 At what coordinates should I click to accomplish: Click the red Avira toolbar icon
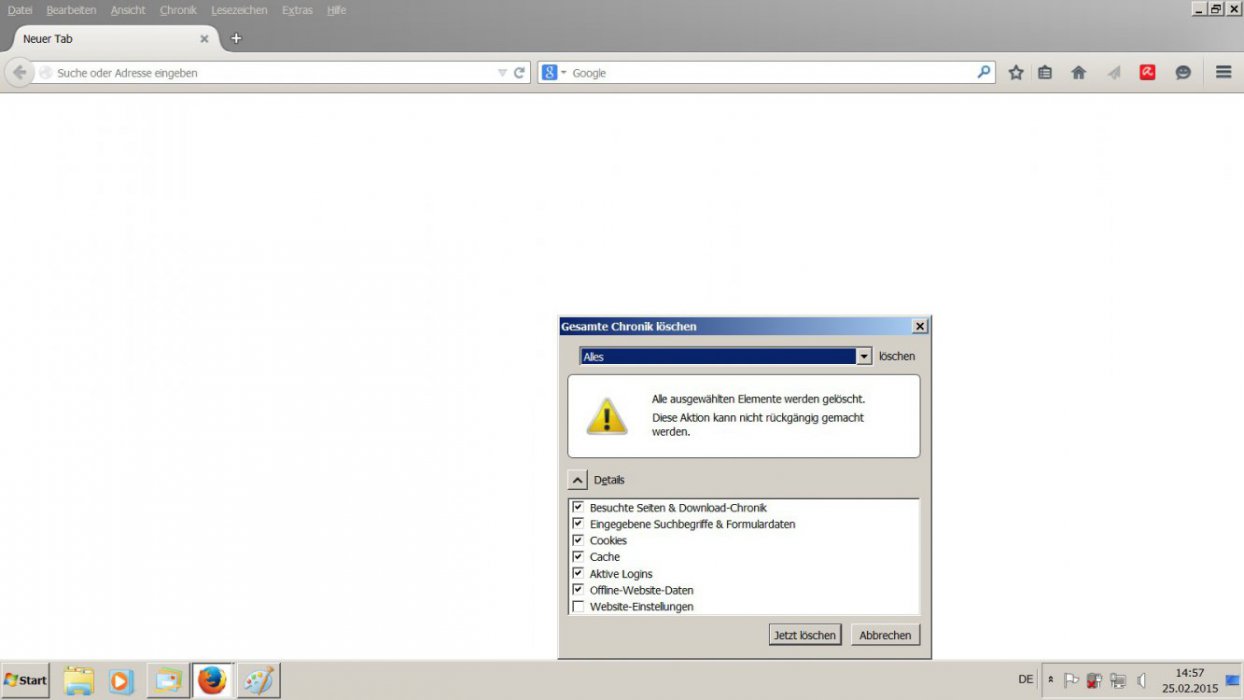(x=1147, y=73)
